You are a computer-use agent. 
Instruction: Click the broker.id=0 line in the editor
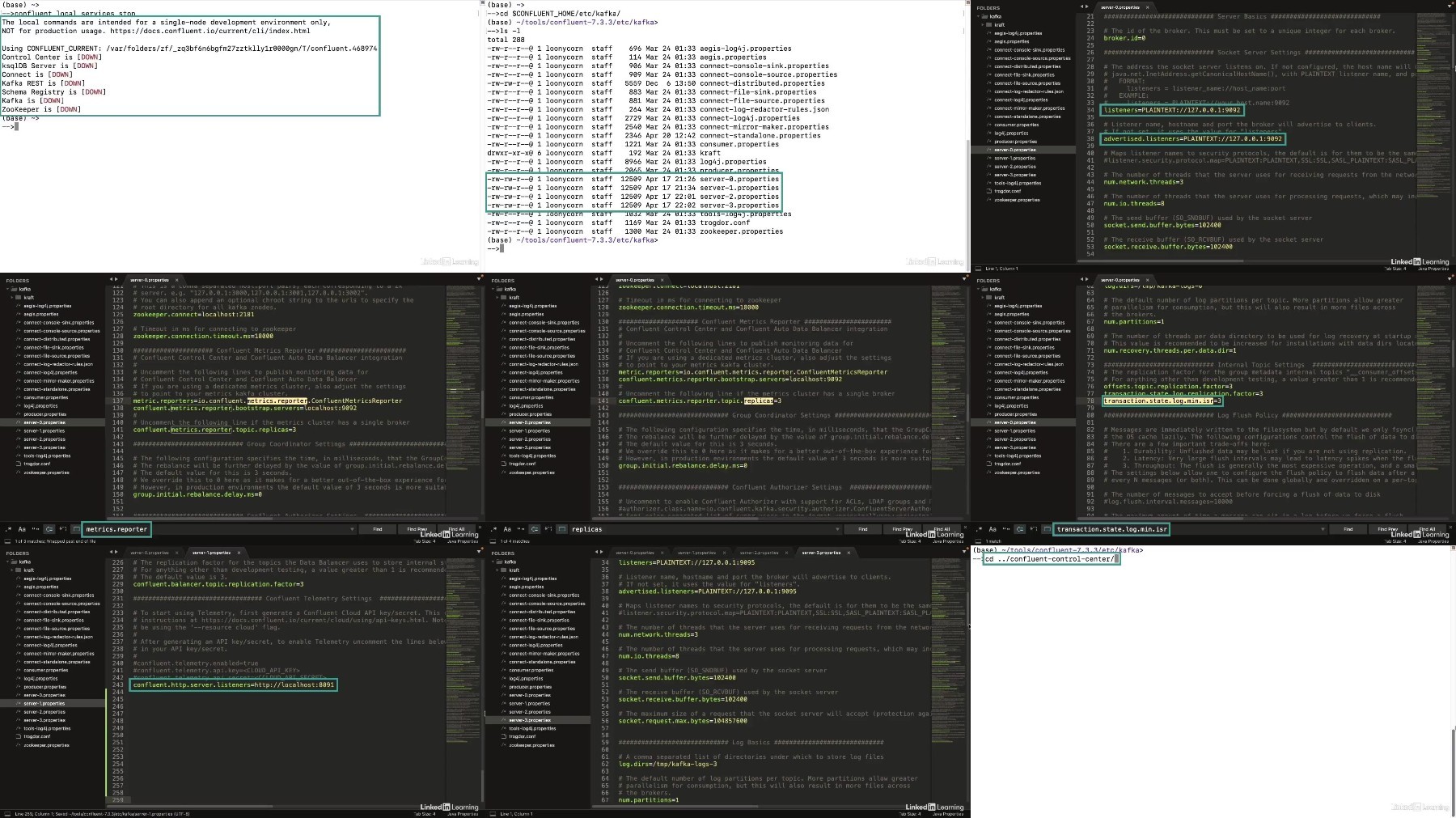click(1124, 38)
